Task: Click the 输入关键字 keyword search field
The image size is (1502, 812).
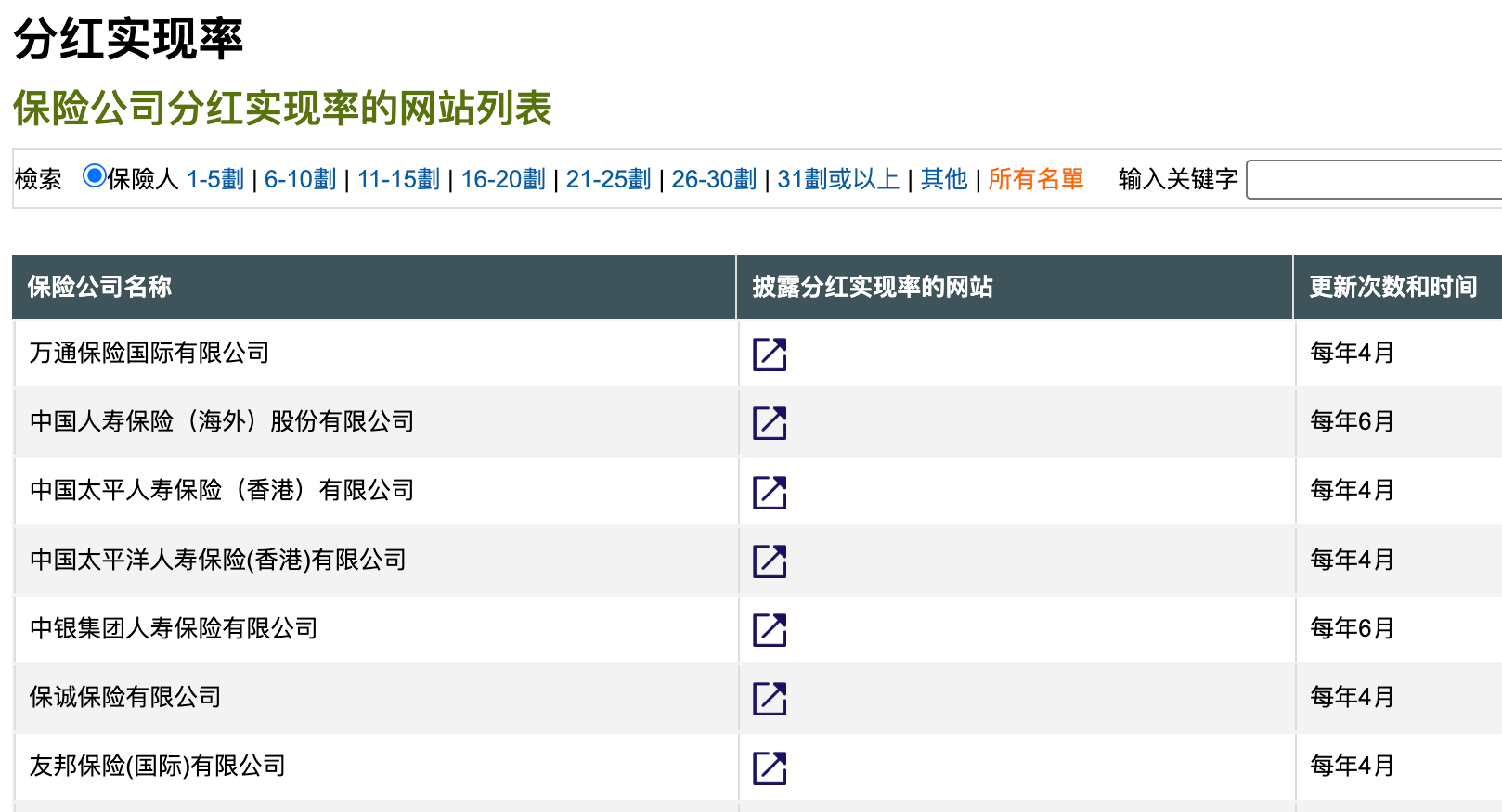Action: [x=1374, y=180]
